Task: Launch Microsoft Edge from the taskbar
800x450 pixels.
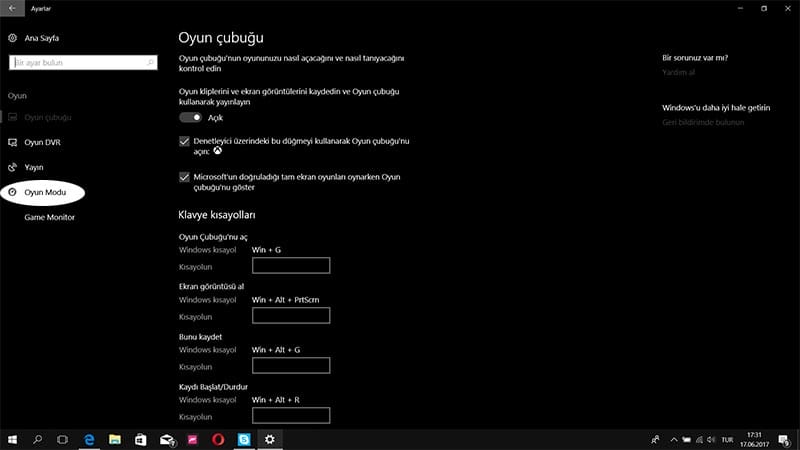Action: (89, 439)
